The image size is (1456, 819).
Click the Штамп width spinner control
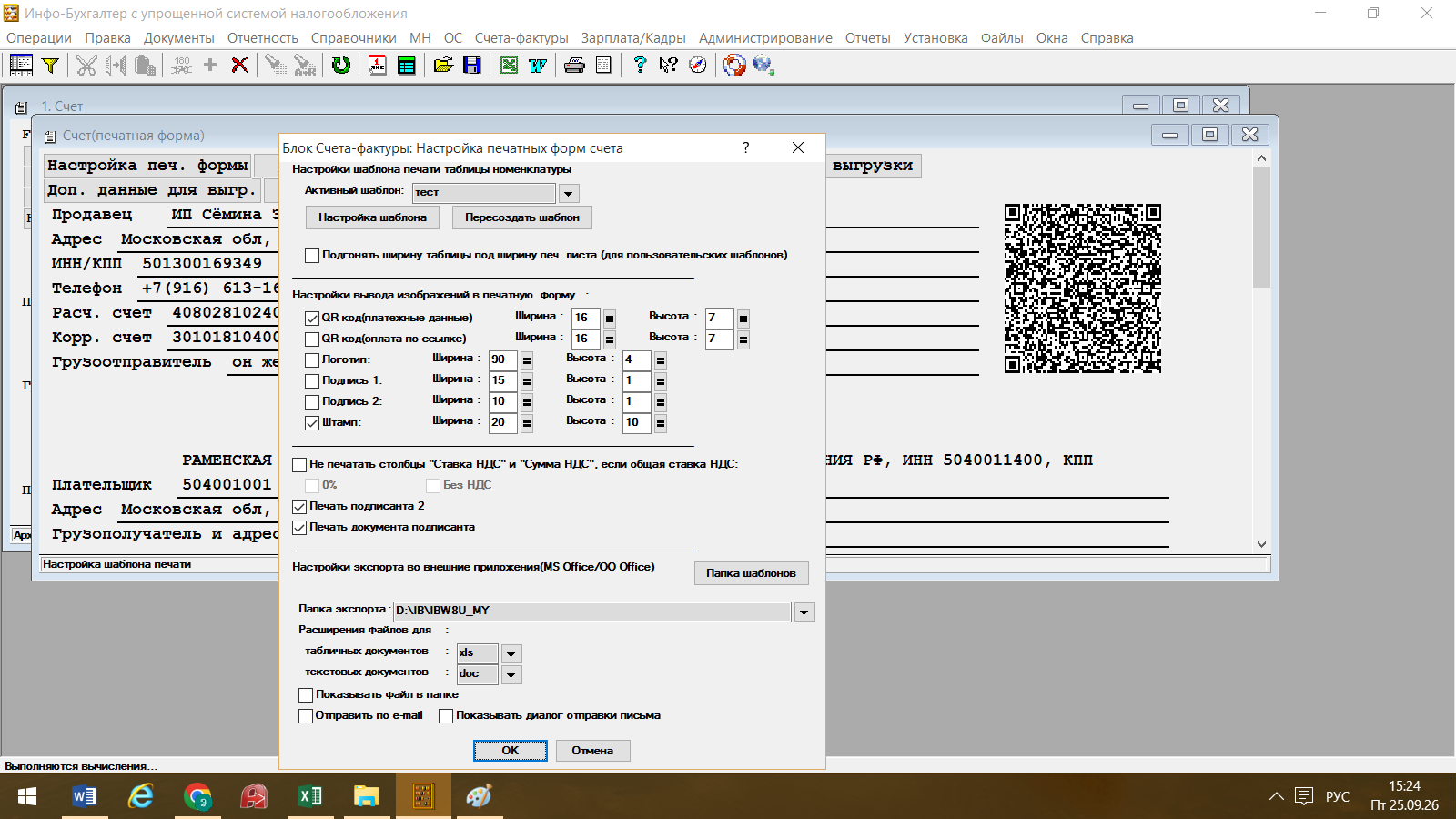tap(527, 423)
